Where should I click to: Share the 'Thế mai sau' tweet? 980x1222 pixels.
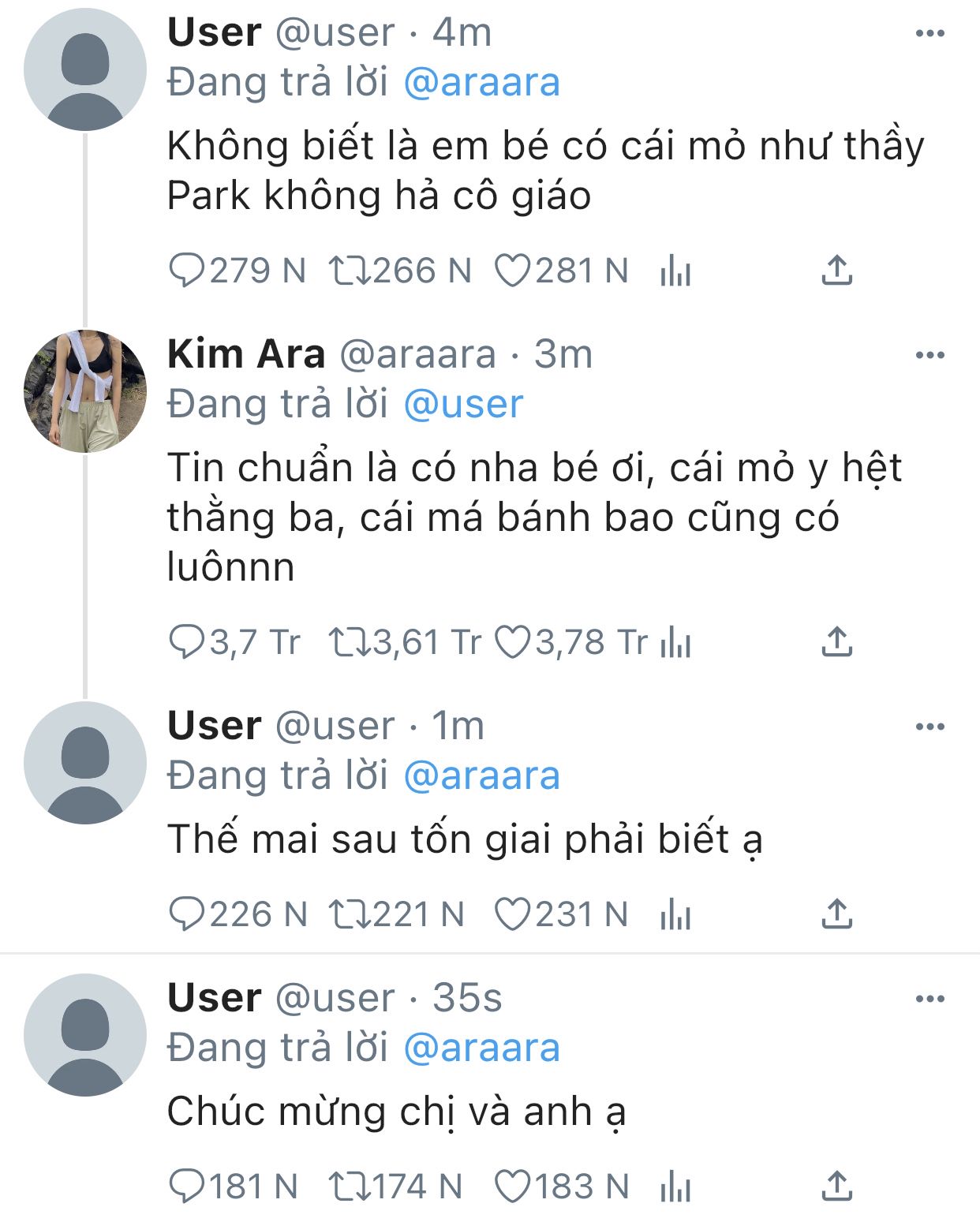click(836, 914)
